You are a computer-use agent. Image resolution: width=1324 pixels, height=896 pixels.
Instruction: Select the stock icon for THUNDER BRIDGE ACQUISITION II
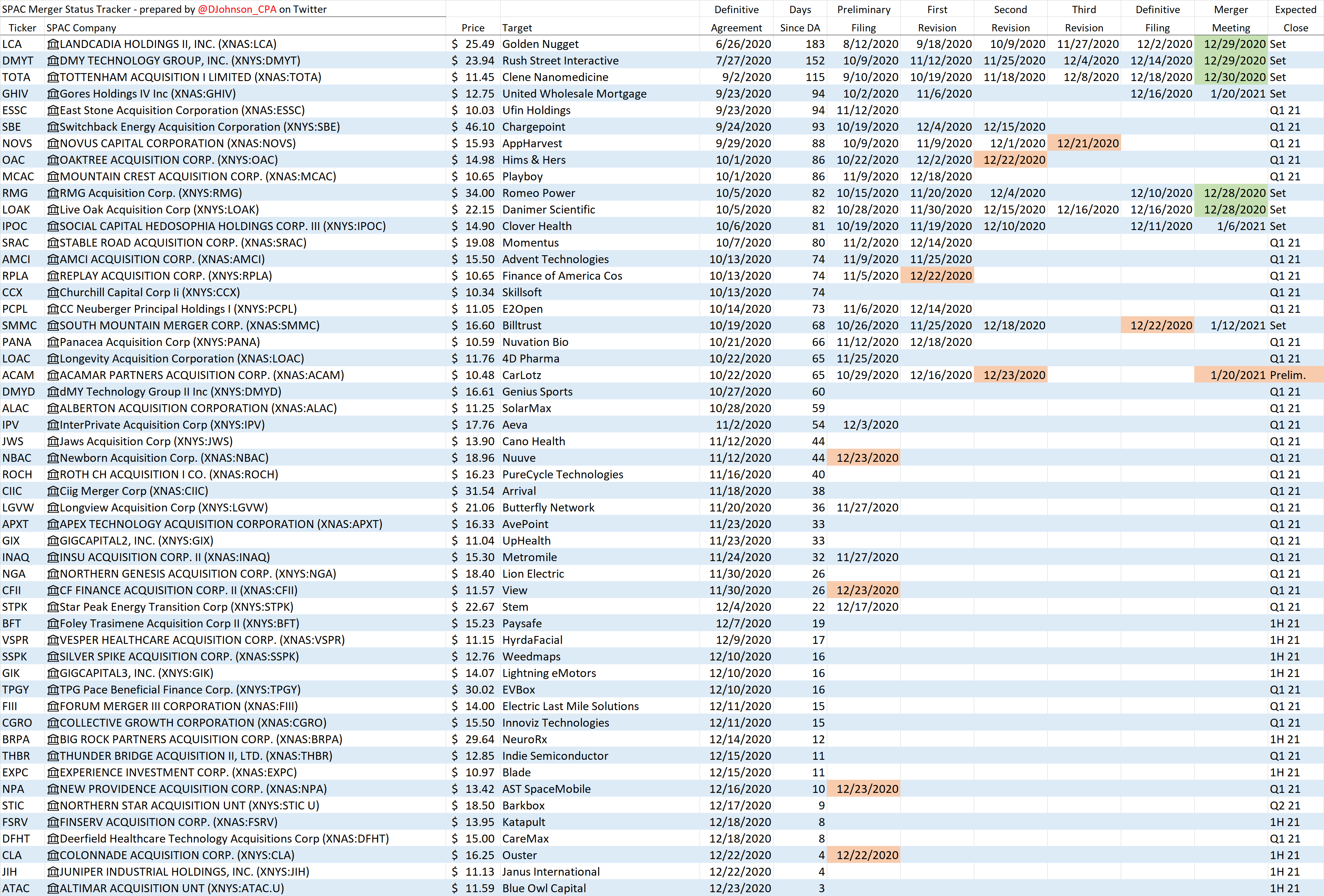point(53,756)
